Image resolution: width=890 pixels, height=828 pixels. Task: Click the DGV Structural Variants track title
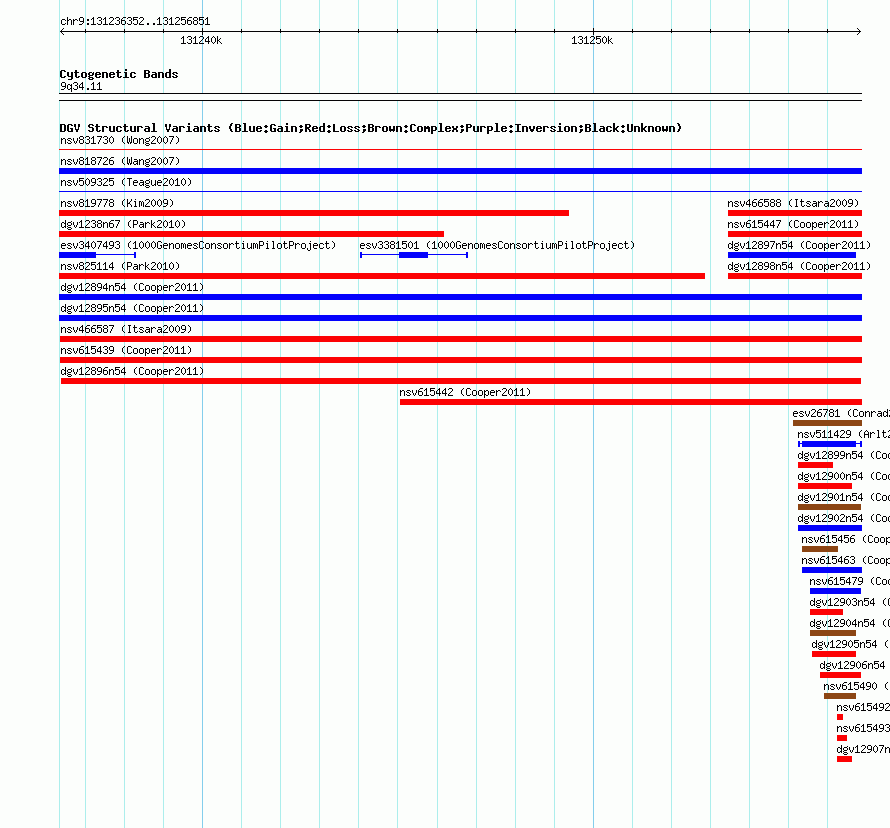(370, 128)
